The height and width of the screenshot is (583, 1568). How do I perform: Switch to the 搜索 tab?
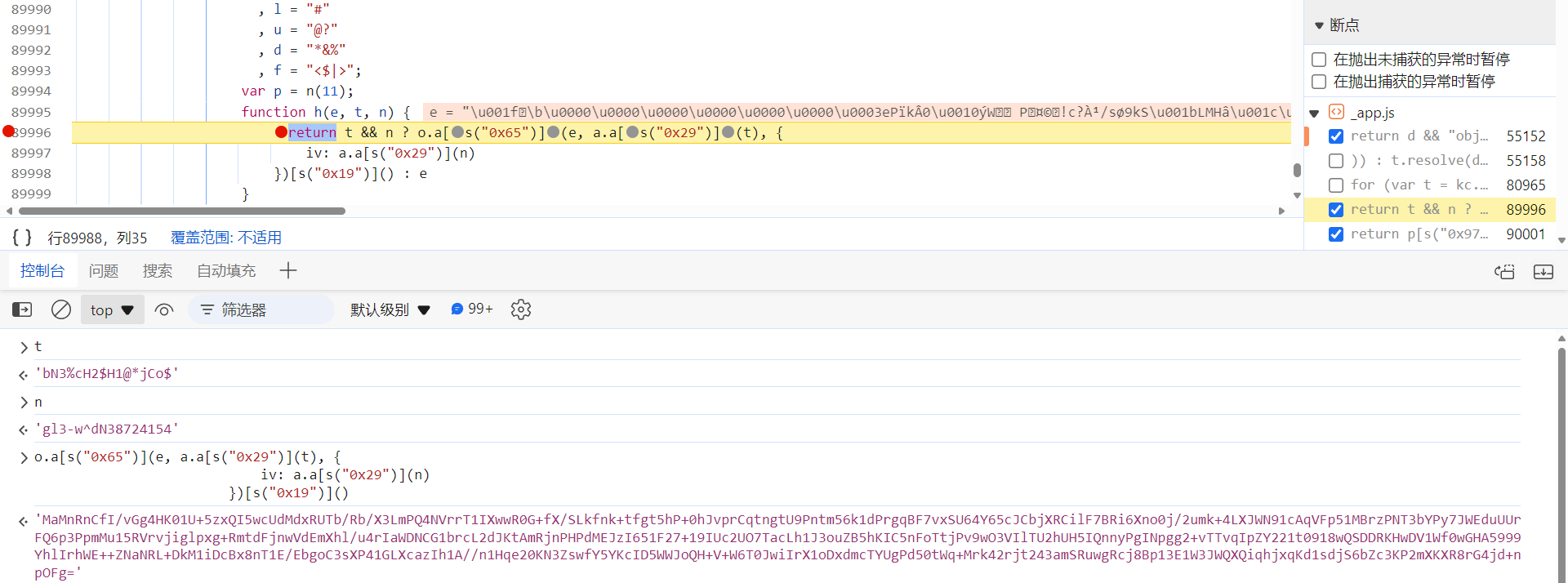coord(158,270)
